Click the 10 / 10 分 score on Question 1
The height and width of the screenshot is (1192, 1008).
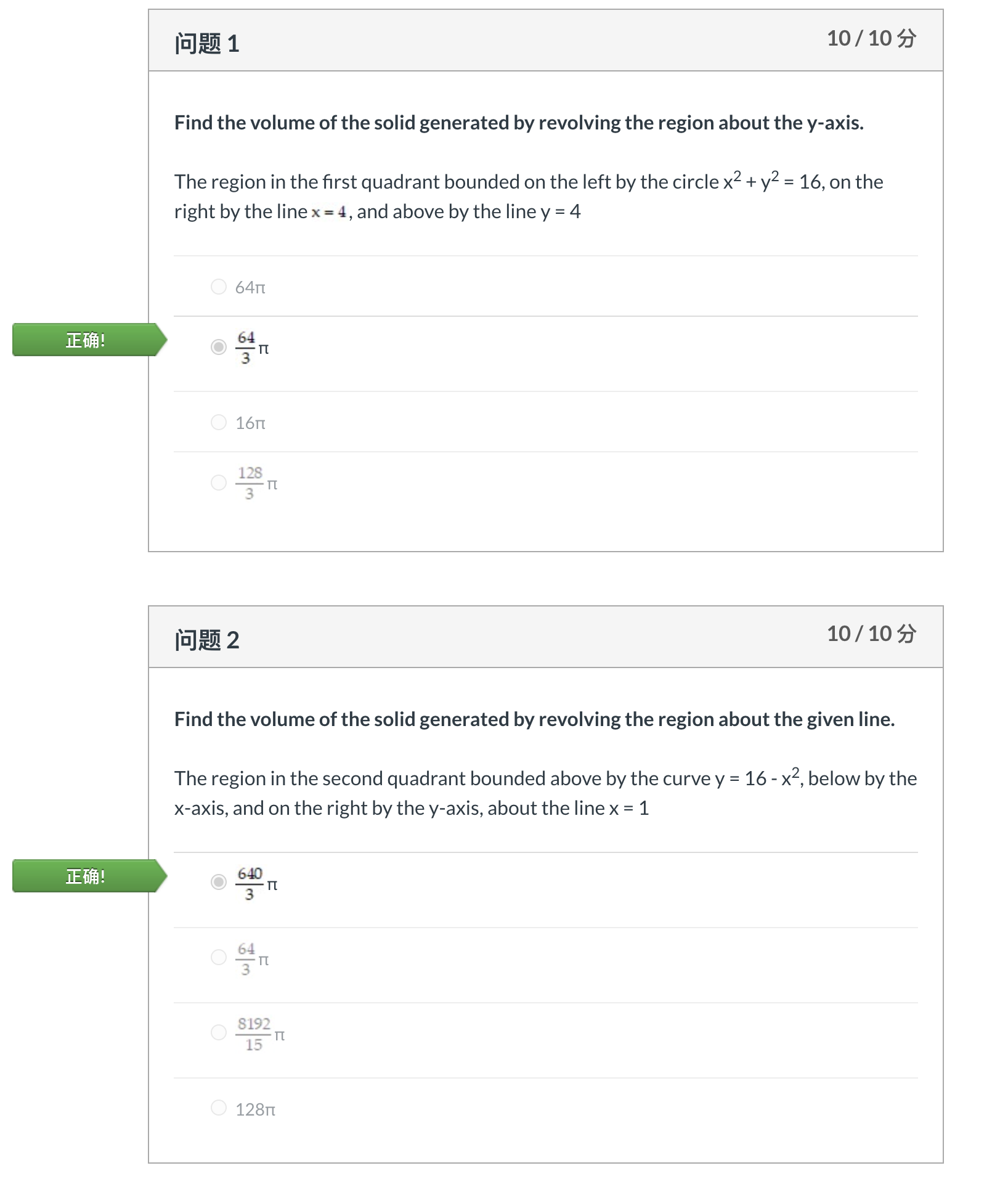[871, 38]
